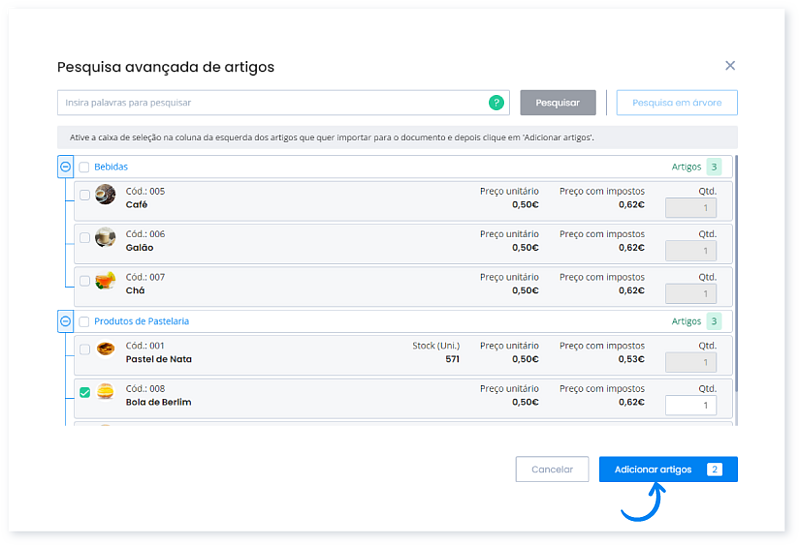Click Adicionar artigos to import items
Screen dimensions: 800x546
coord(667,469)
